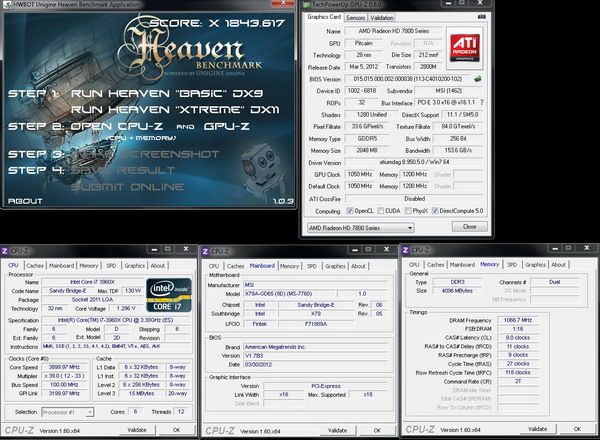This screenshot has height=440, width=600.
Task: Click Validate in CPU-Z CPU window
Action: pos(137,430)
